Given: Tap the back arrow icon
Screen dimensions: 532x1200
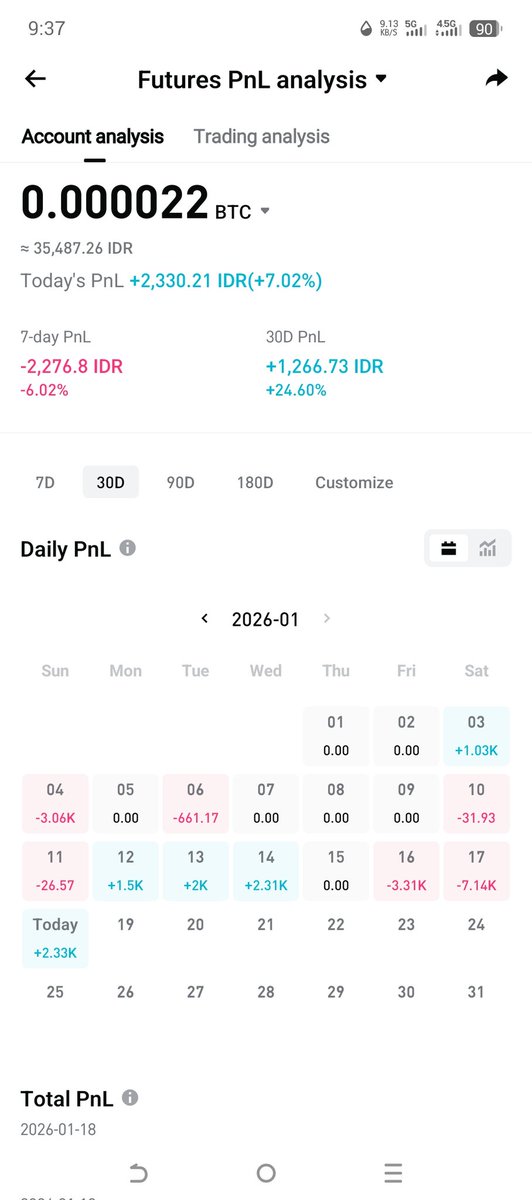Looking at the screenshot, I should click(35, 79).
